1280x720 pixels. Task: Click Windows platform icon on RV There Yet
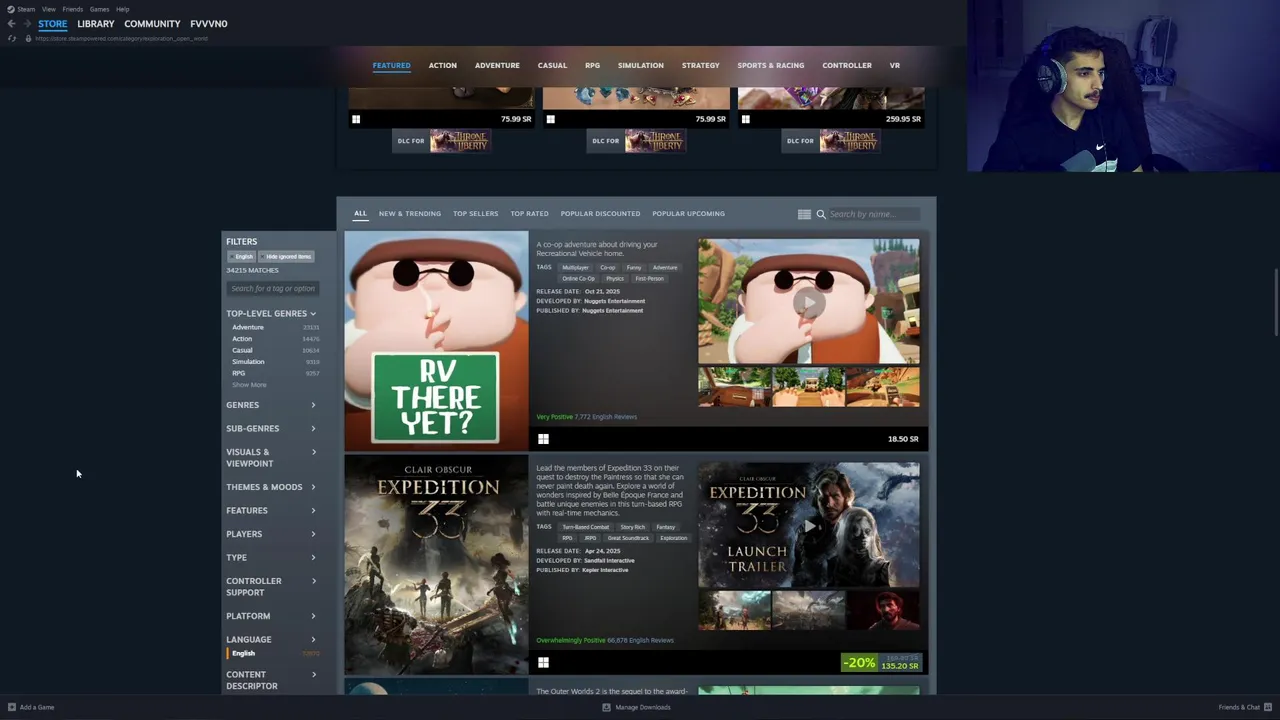point(543,439)
